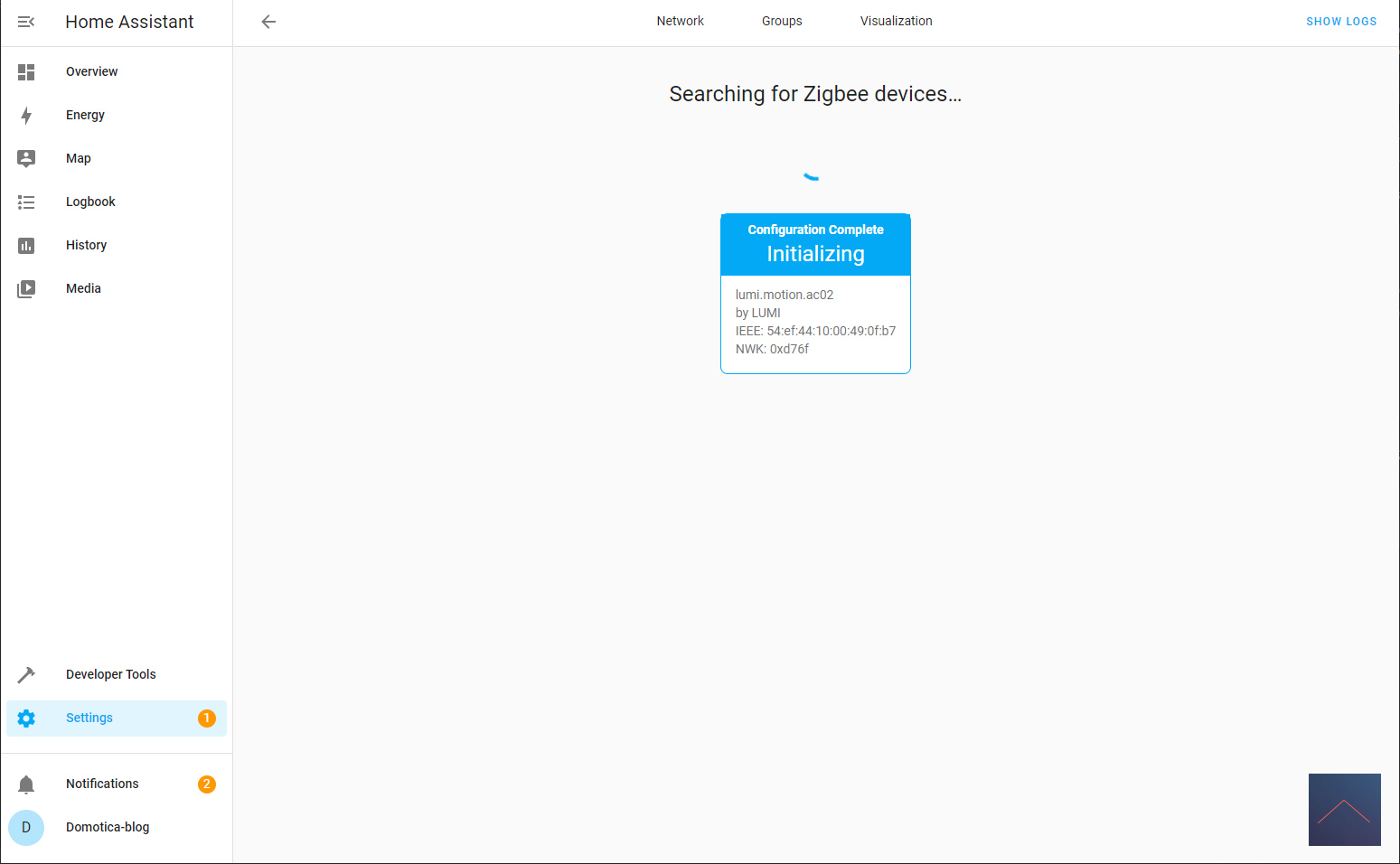
Task: Open the Overview dashboard icon
Action: pyautogui.click(x=26, y=71)
